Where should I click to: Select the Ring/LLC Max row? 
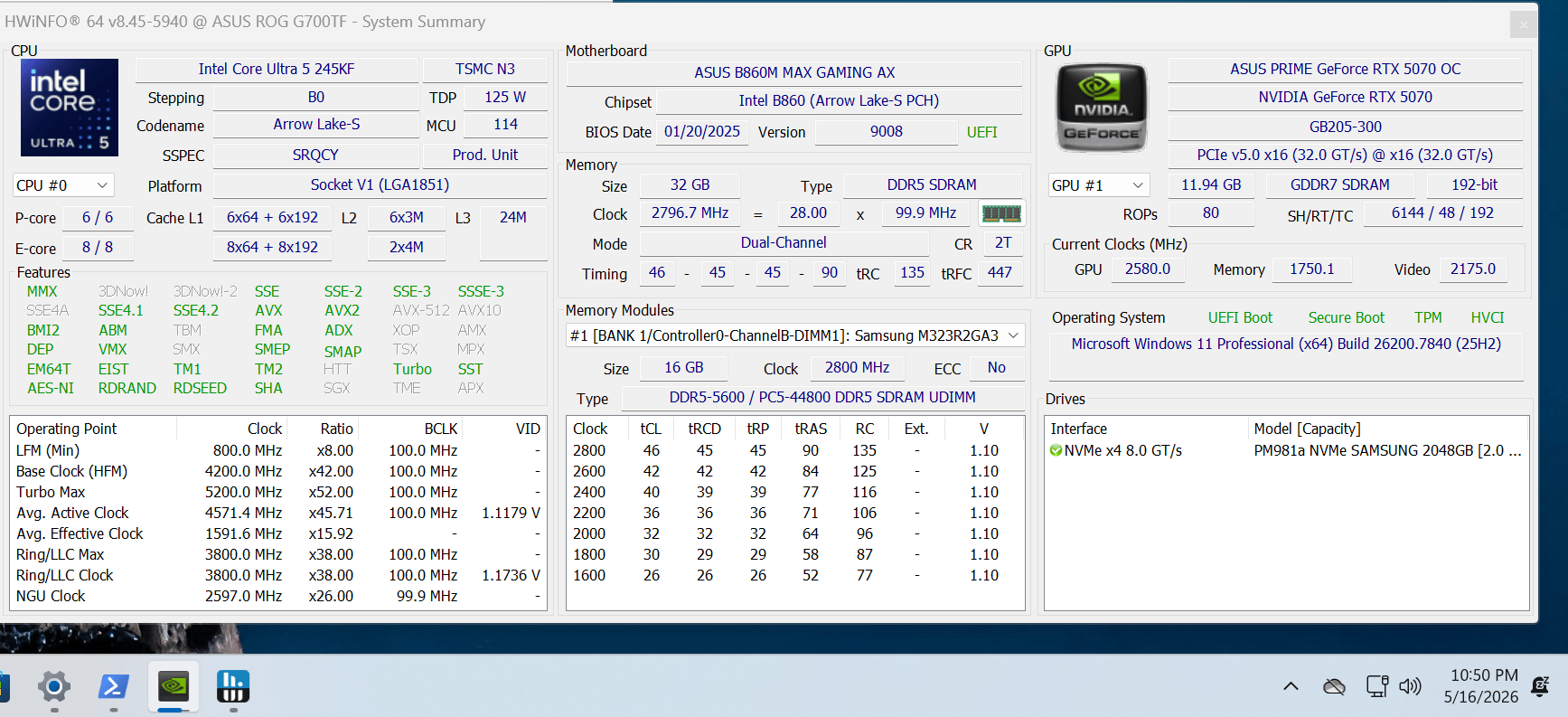point(278,554)
